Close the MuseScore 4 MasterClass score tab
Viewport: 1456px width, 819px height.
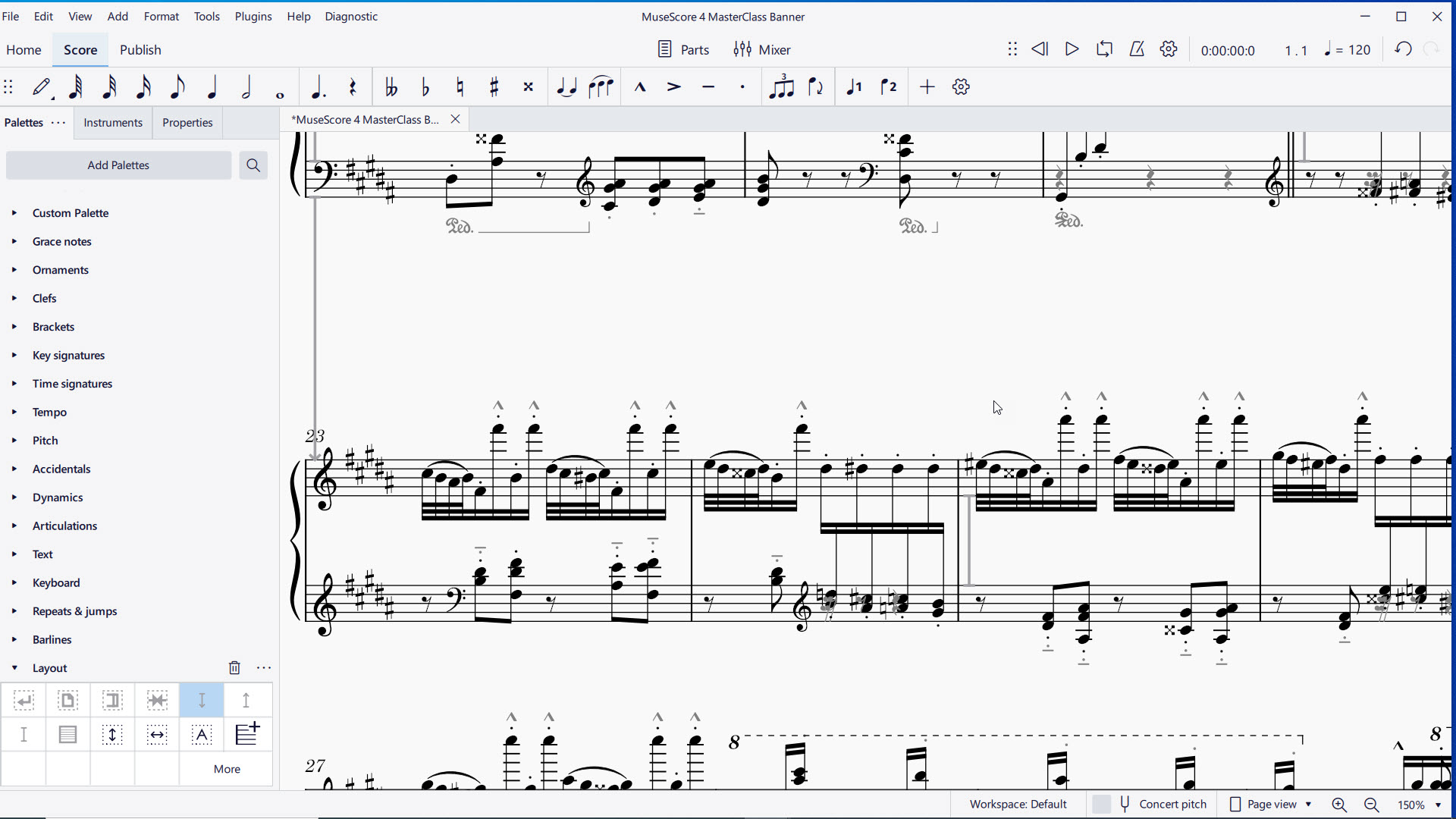tap(455, 119)
